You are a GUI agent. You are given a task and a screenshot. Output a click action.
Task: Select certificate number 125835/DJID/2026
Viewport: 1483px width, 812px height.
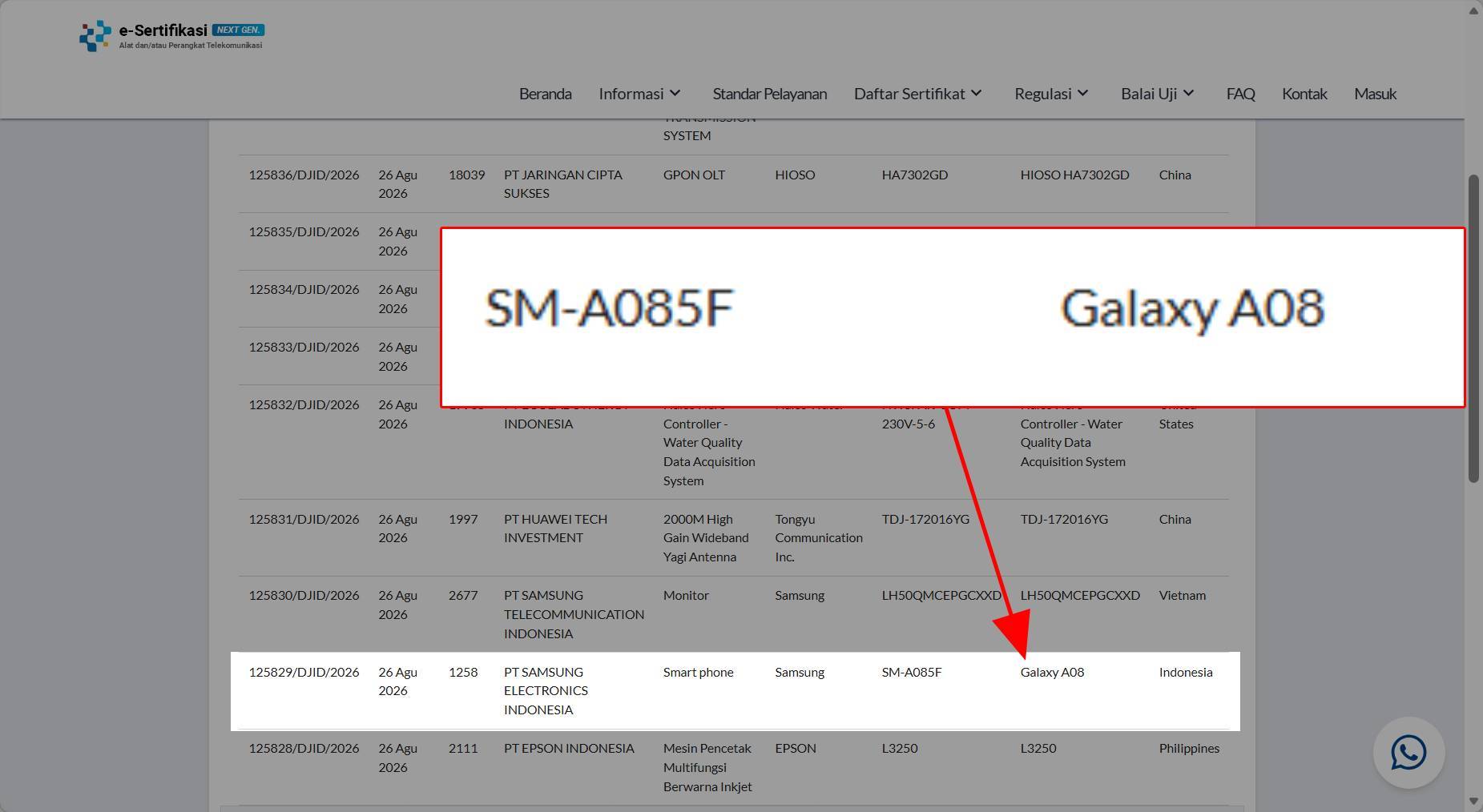coord(304,231)
